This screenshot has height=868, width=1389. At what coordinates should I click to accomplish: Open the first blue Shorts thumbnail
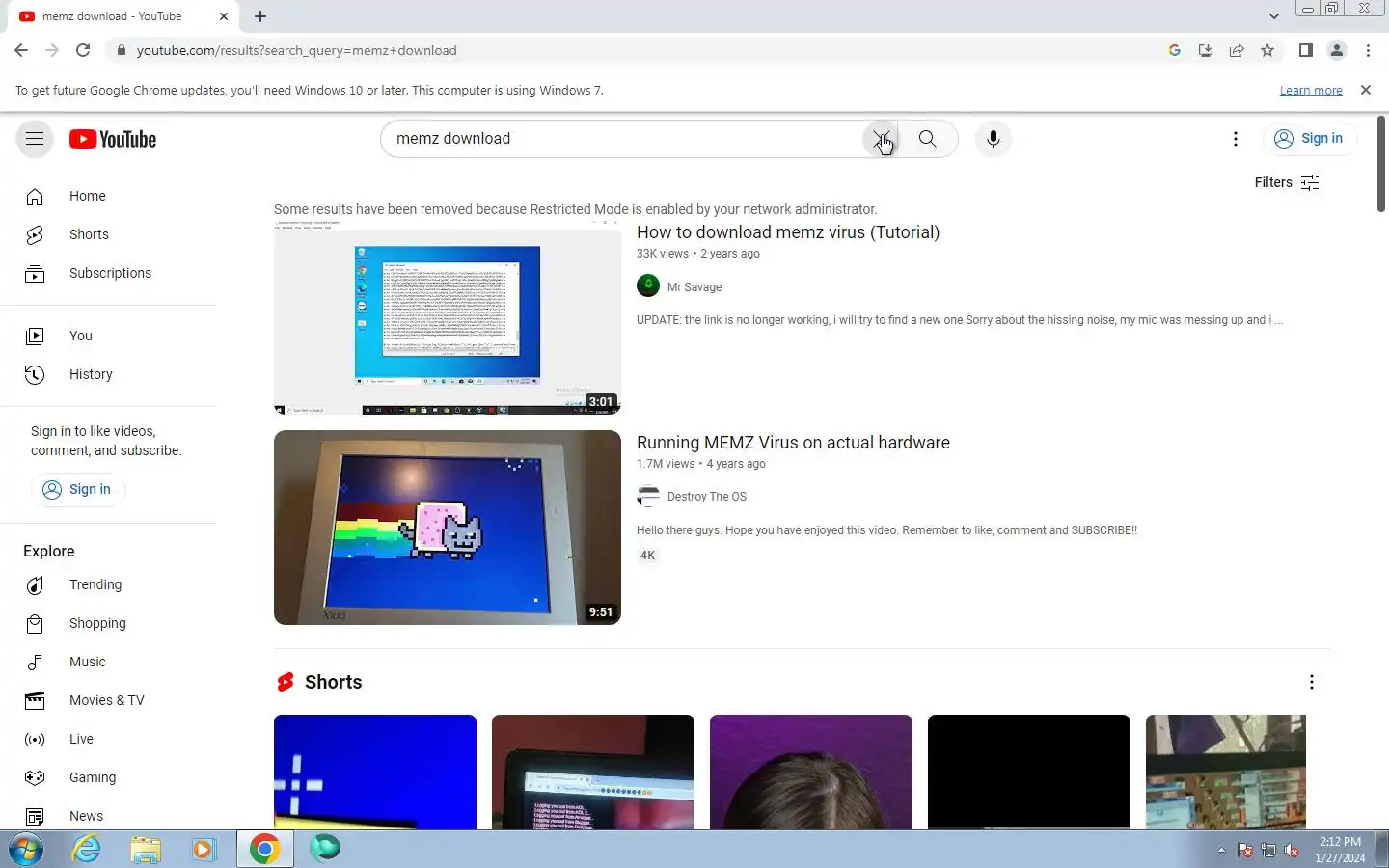[375, 772]
